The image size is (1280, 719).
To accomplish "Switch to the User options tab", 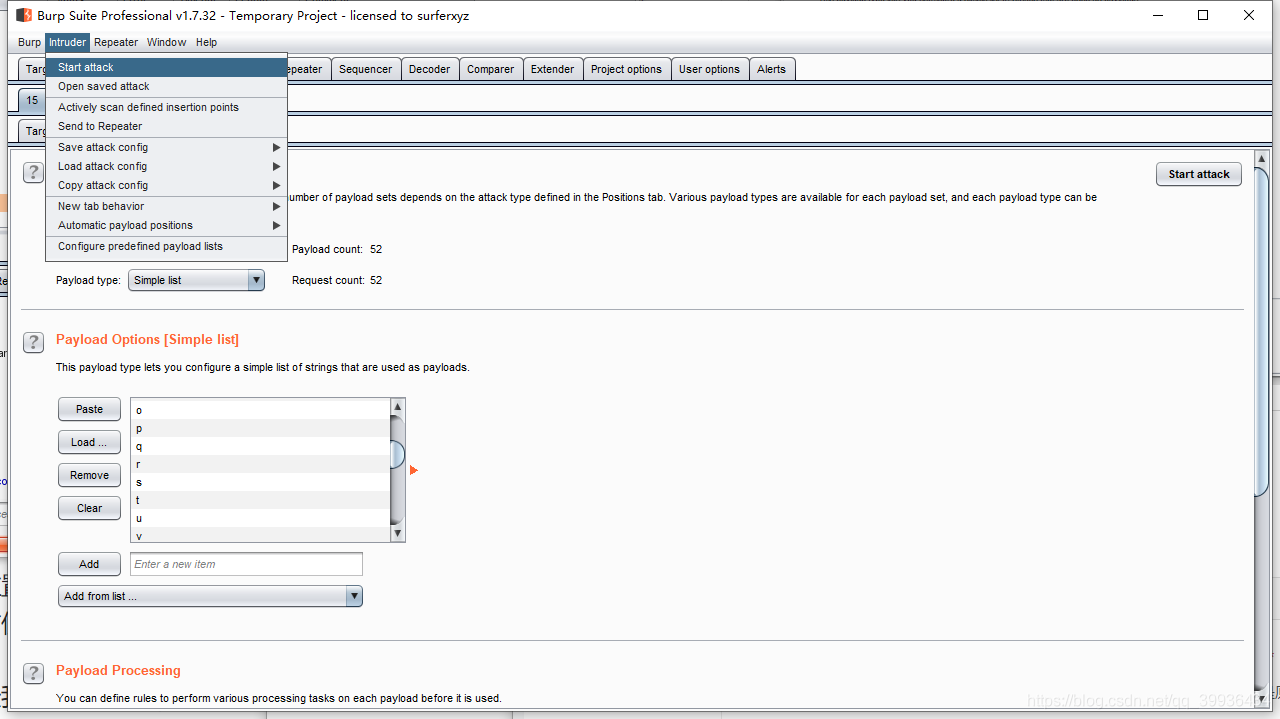I will tap(709, 69).
